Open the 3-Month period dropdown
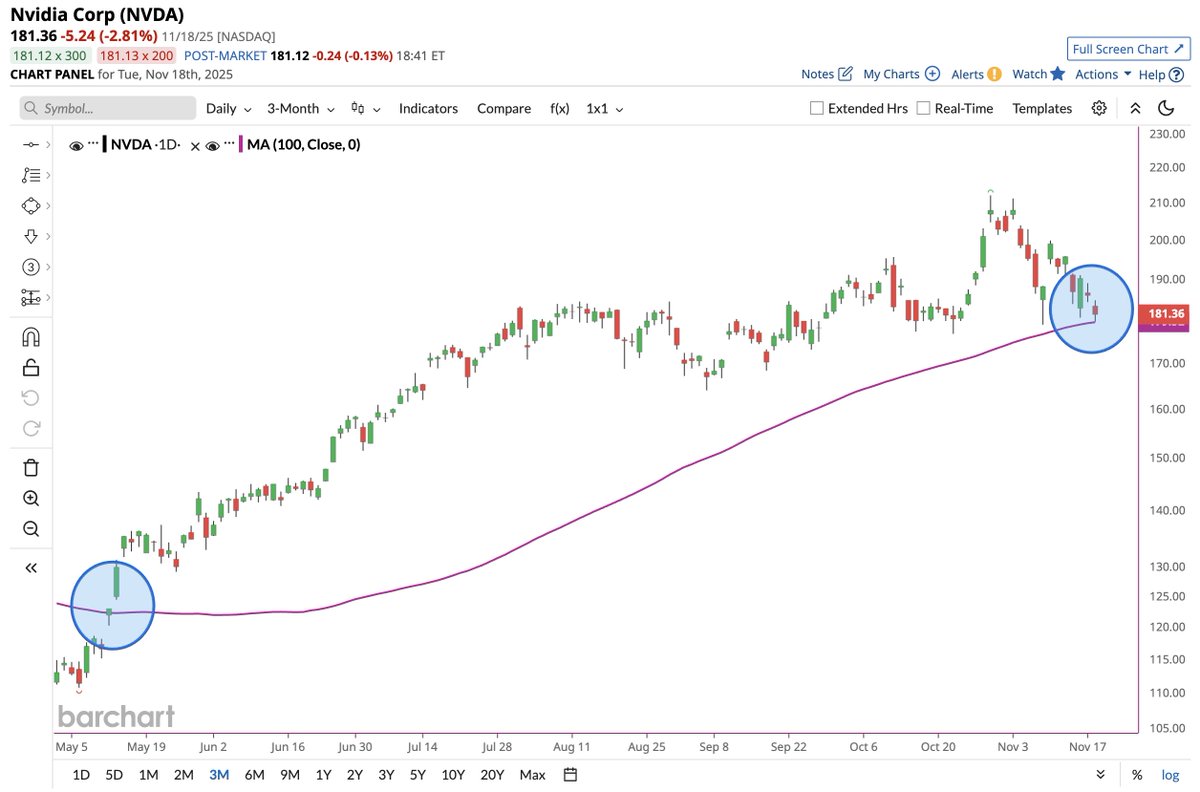Image resolution: width=1200 pixels, height=792 pixels. click(300, 108)
